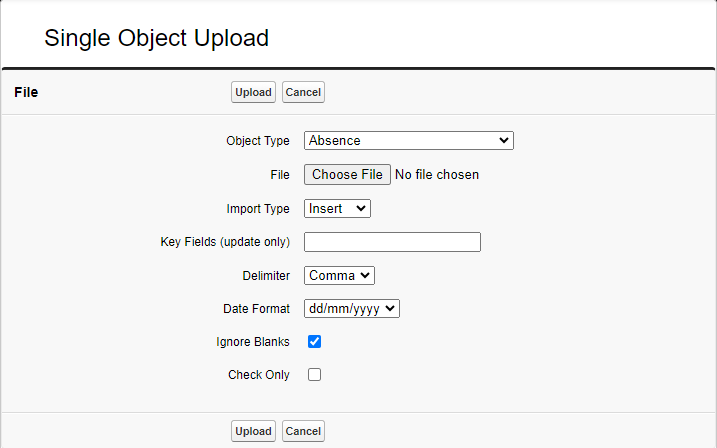Image resolution: width=717 pixels, height=448 pixels.
Task: Click the top Cancel button
Action: [x=303, y=92]
